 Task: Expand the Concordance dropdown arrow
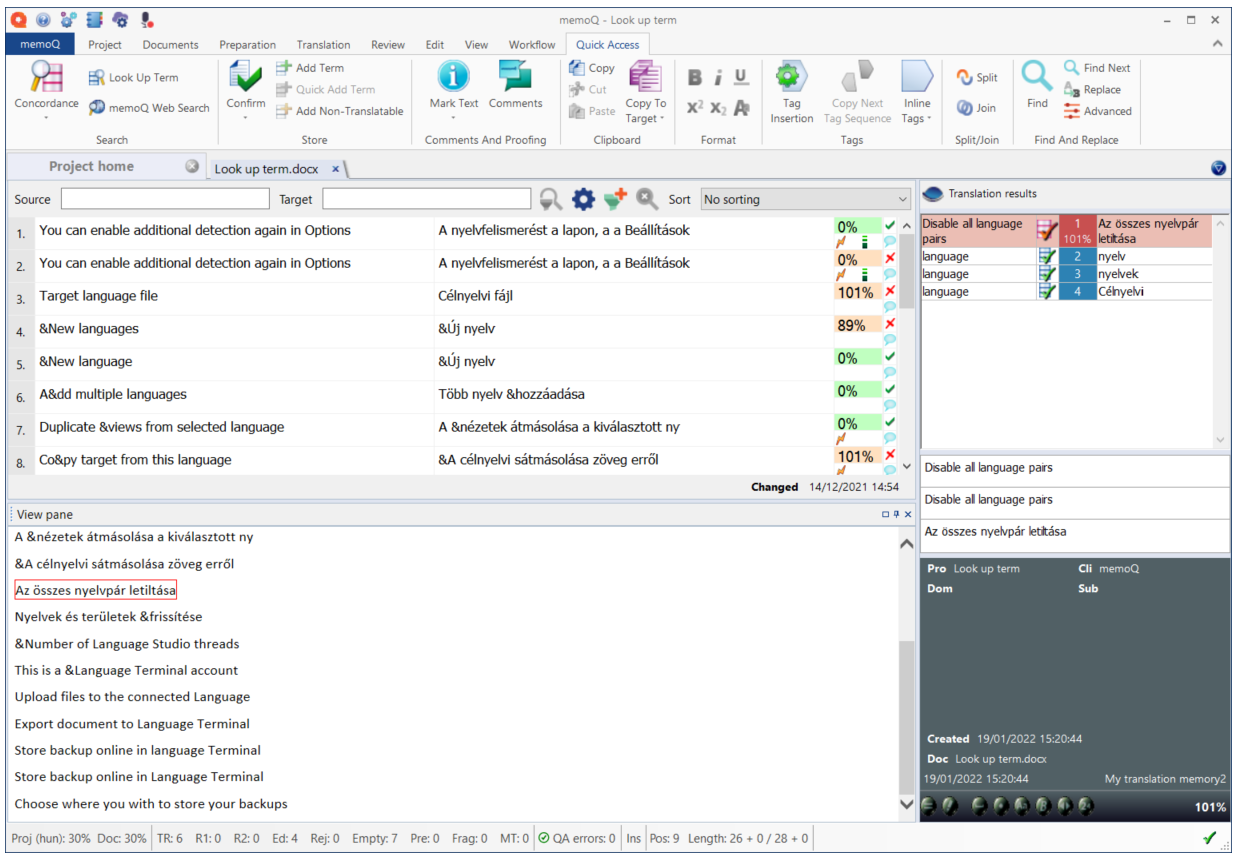(x=46, y=118)
